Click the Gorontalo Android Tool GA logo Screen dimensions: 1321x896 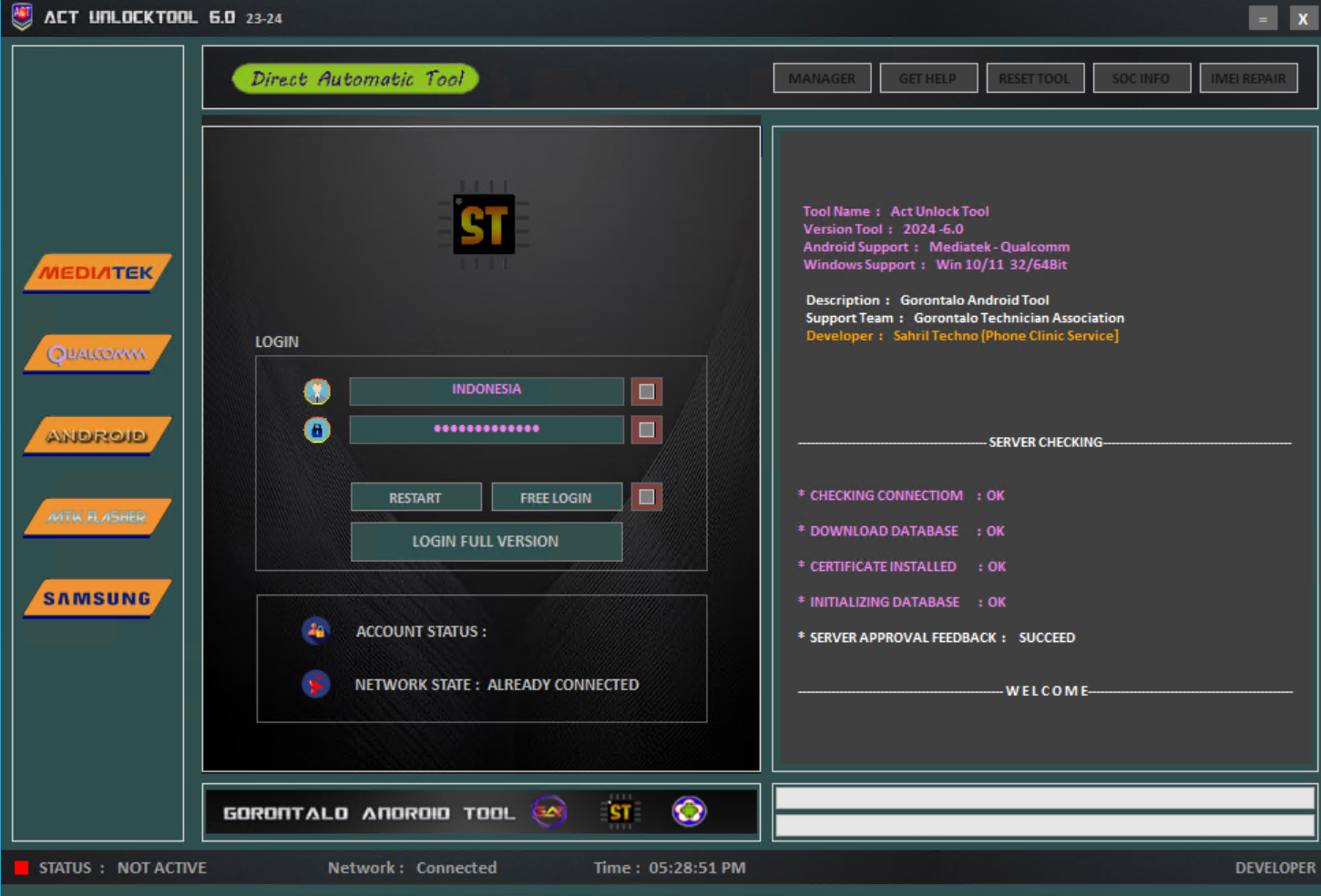coord(549,811)
